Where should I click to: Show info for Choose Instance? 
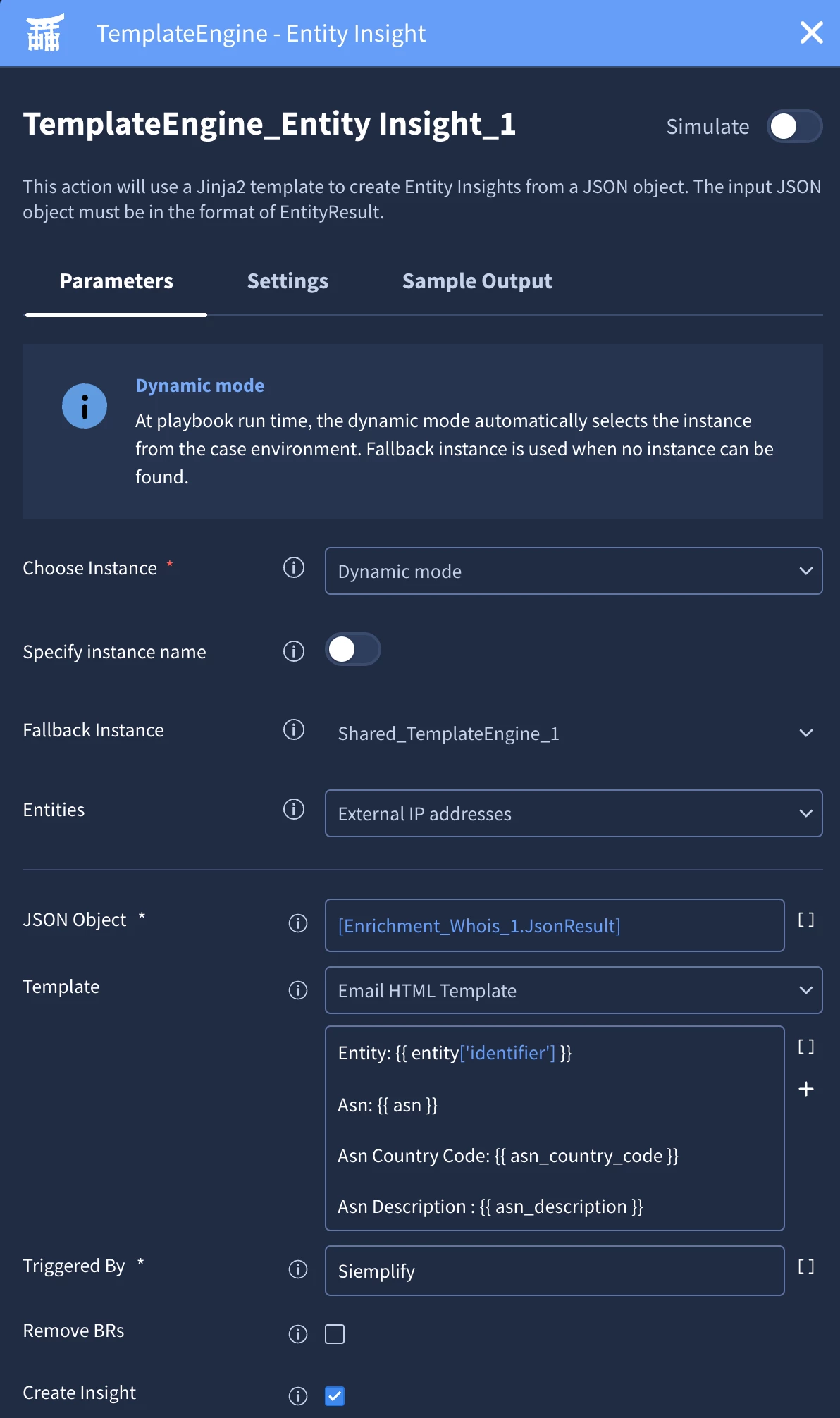(x=294, y=567)
